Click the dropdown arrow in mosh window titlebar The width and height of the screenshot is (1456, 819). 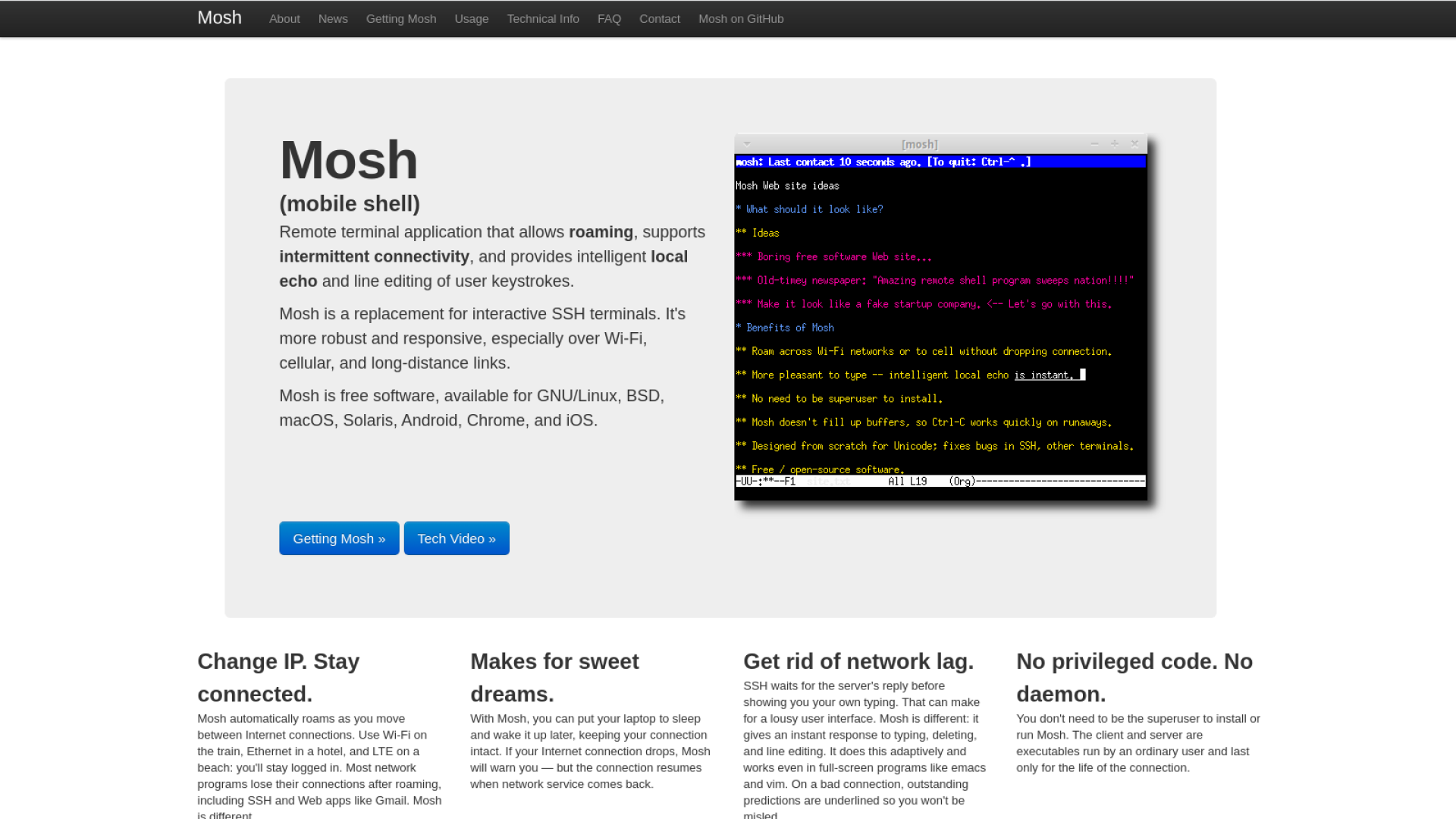[747, 143]
